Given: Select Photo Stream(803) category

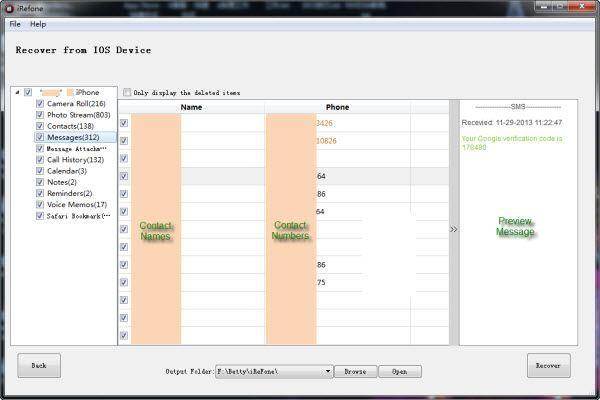Looking at the screenshot, I should [x=78, y=115].
